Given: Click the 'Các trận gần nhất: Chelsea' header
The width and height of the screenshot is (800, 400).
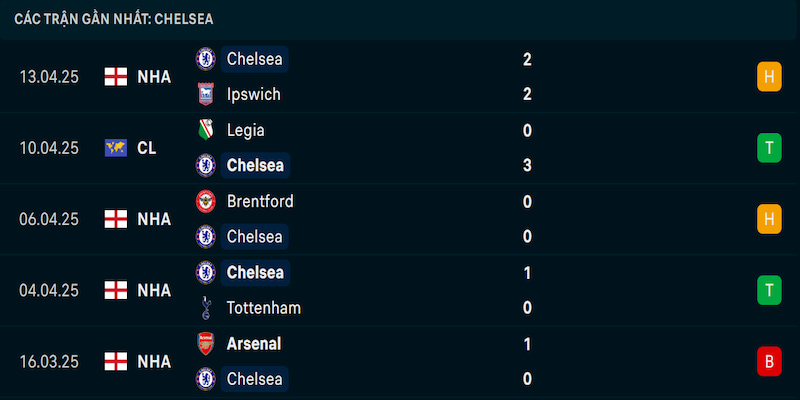Looking at the screenshot, I should (114, 19).
